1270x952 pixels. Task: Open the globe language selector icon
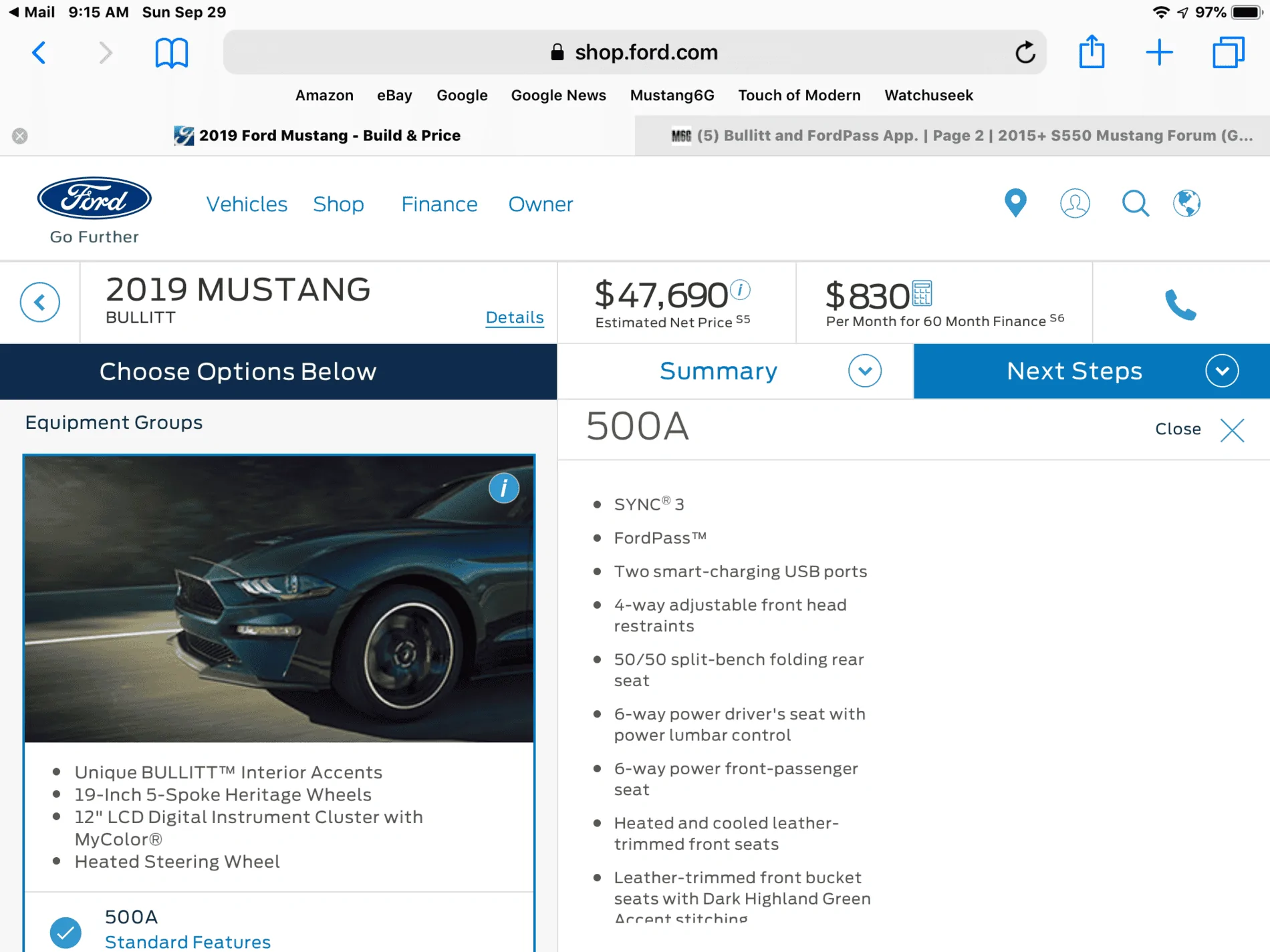pyautogui.click(x=1187, y=203)
